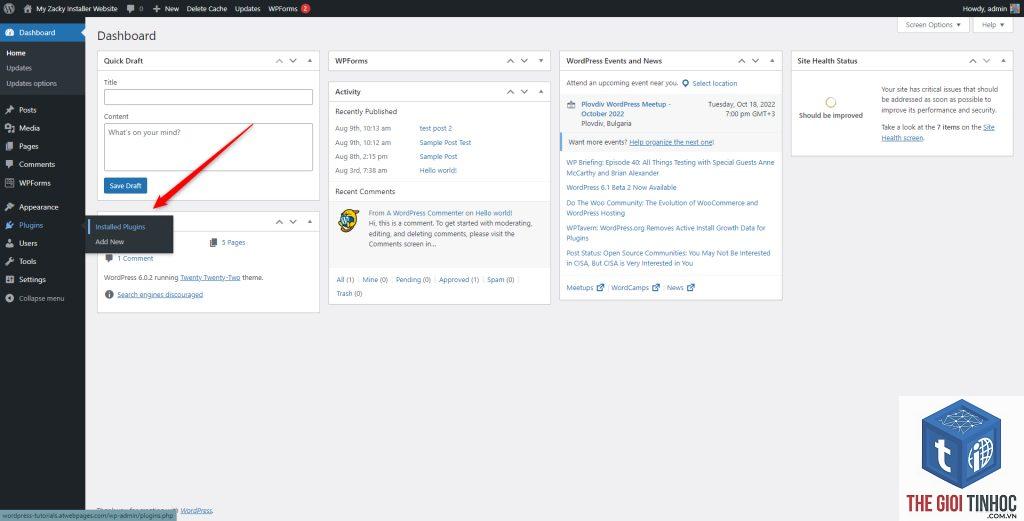Open the Site Health screen link
Image resolution: width=1024 pixels, height=521 pixels.
938,133
